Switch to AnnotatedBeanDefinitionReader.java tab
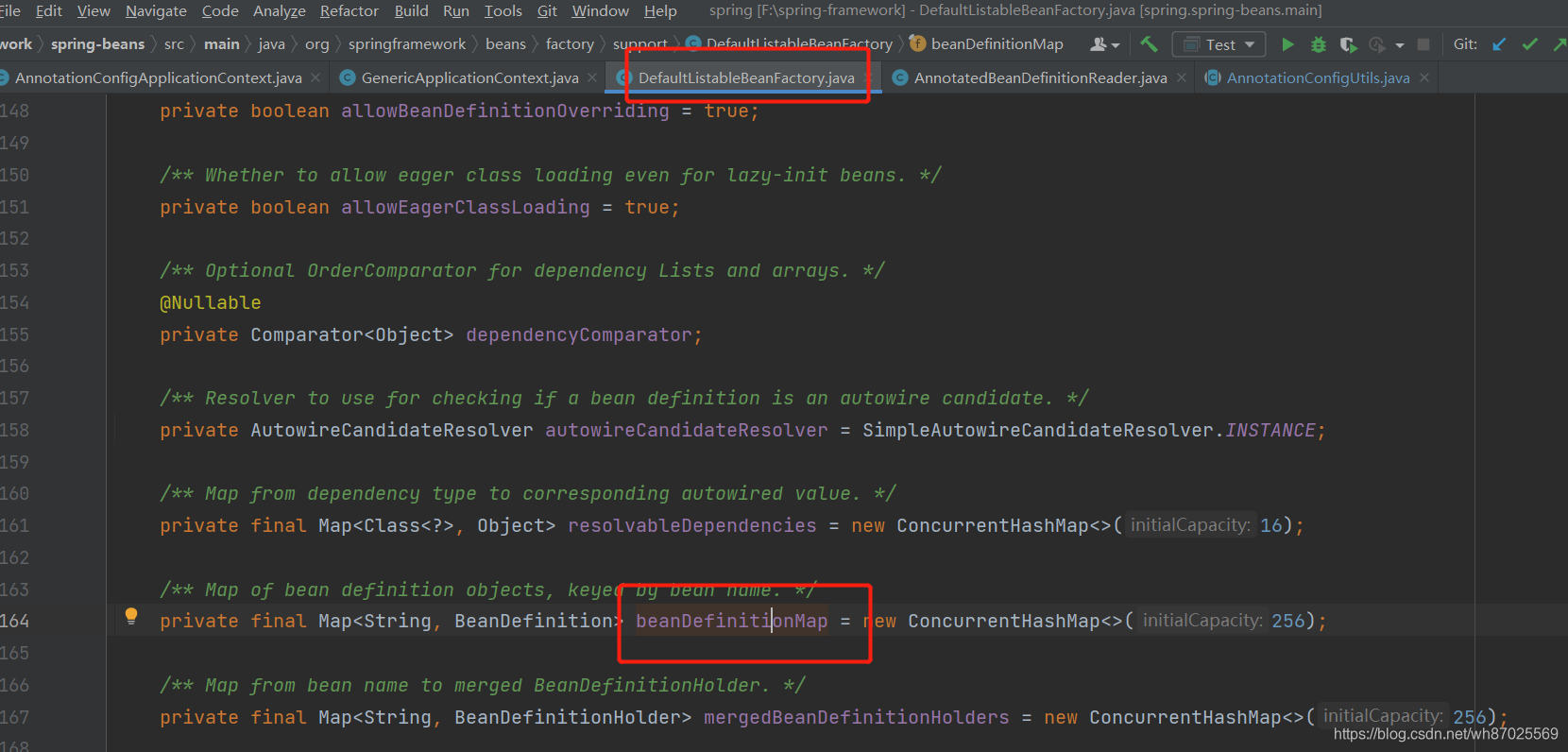Screen dimensions: 1568x752 pyautogui.click(x=1040, y=77)
